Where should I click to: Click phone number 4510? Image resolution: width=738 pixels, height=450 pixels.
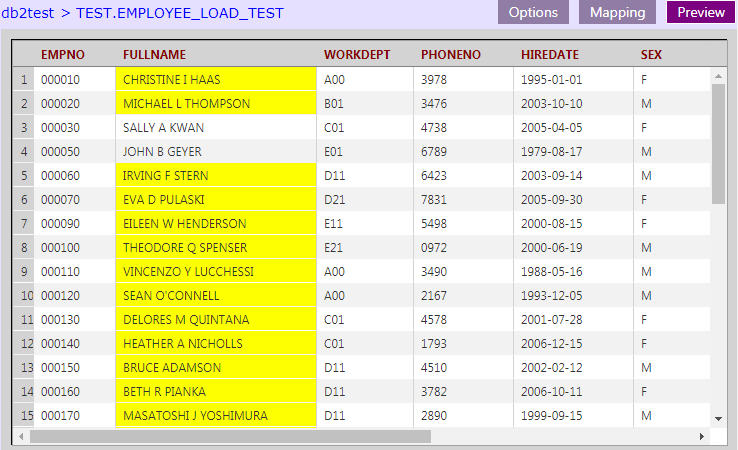[x=433, y=368]
